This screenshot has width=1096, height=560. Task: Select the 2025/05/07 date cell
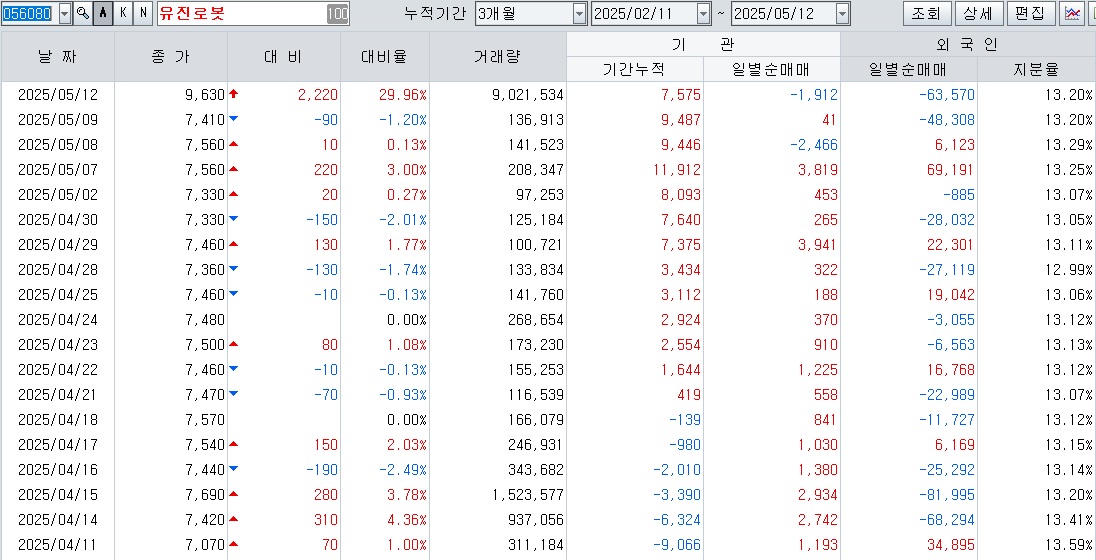point(58,170)
